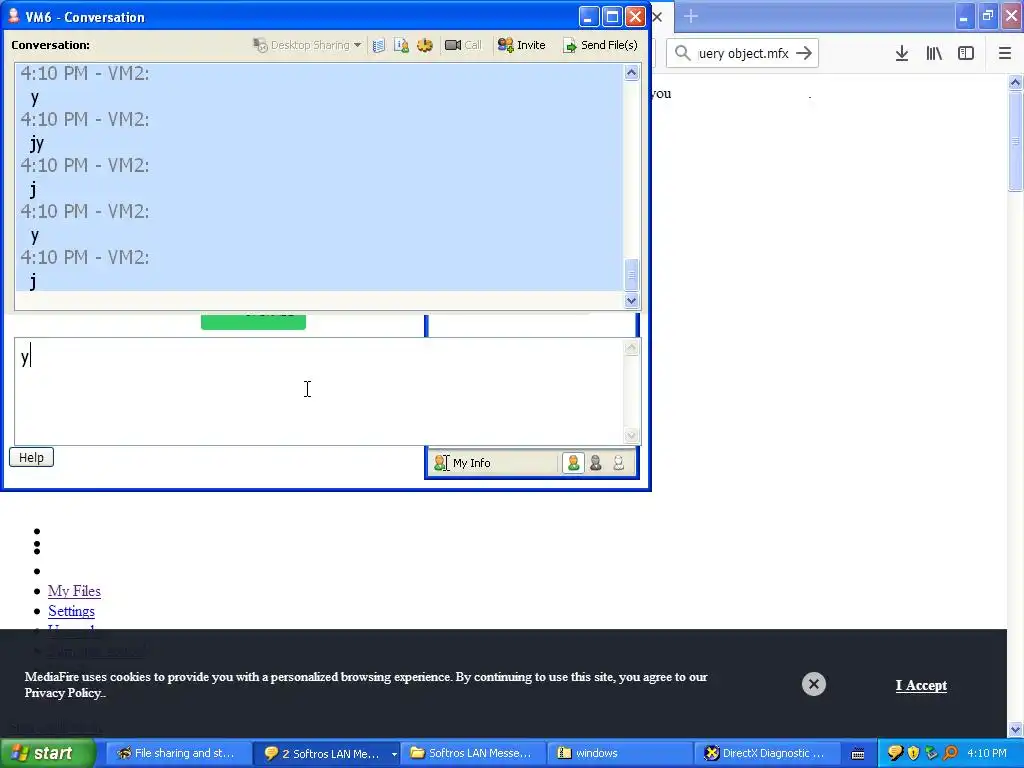Click conversation history scrollbar thumb
The image size is (1024, 768).
point(631,274)
